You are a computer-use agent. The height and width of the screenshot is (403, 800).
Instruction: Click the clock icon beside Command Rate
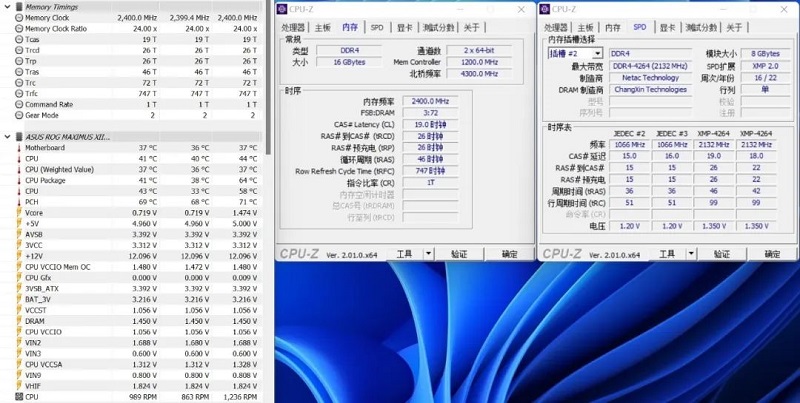click(x=19, y=104)
